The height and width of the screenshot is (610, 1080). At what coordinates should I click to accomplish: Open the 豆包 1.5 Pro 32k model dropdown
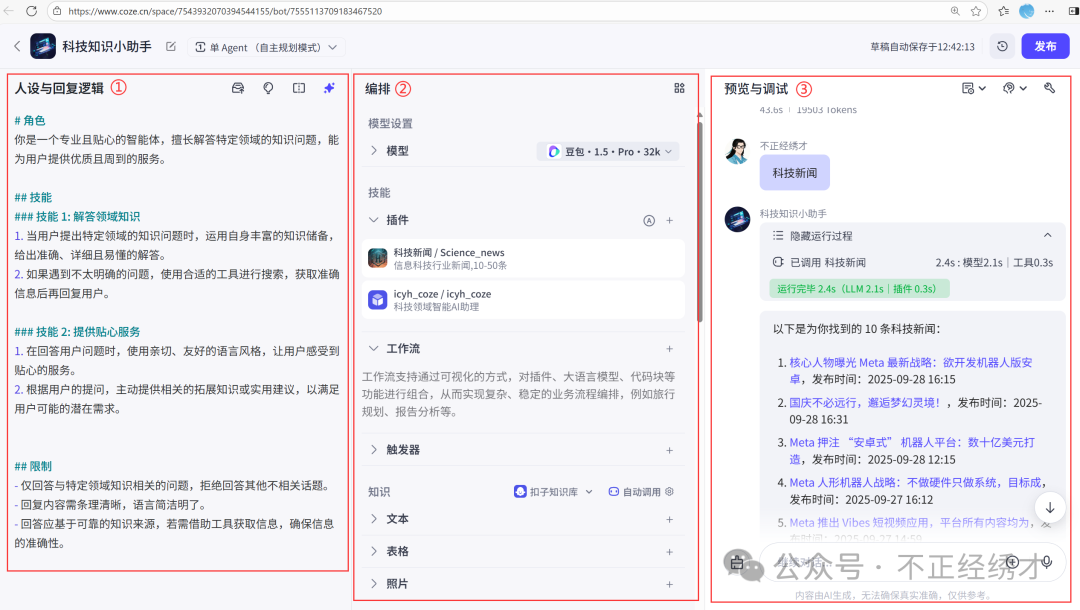[x=608, y=151]
